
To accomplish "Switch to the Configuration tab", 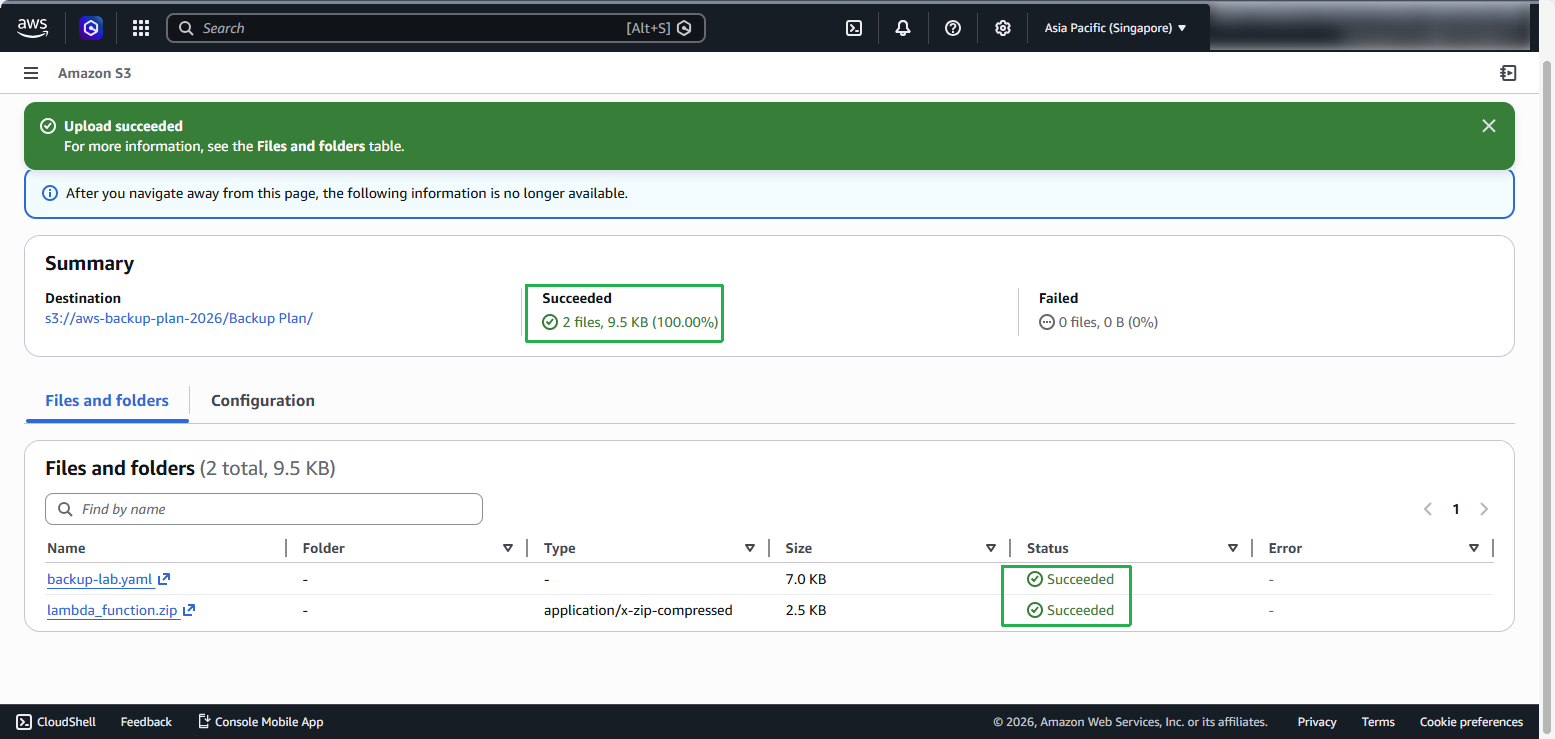I will [263, 400].
